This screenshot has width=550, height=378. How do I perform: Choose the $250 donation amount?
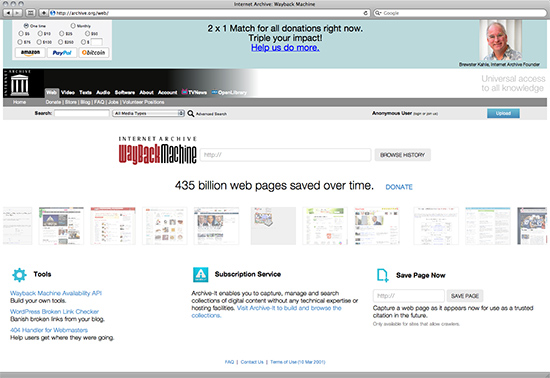pos(61,42)
